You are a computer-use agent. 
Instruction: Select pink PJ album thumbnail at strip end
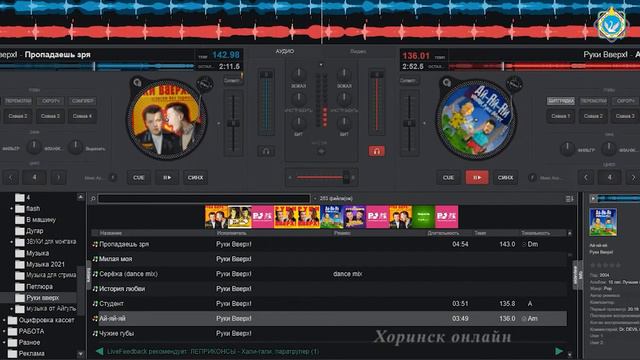[x=447, y=217]
